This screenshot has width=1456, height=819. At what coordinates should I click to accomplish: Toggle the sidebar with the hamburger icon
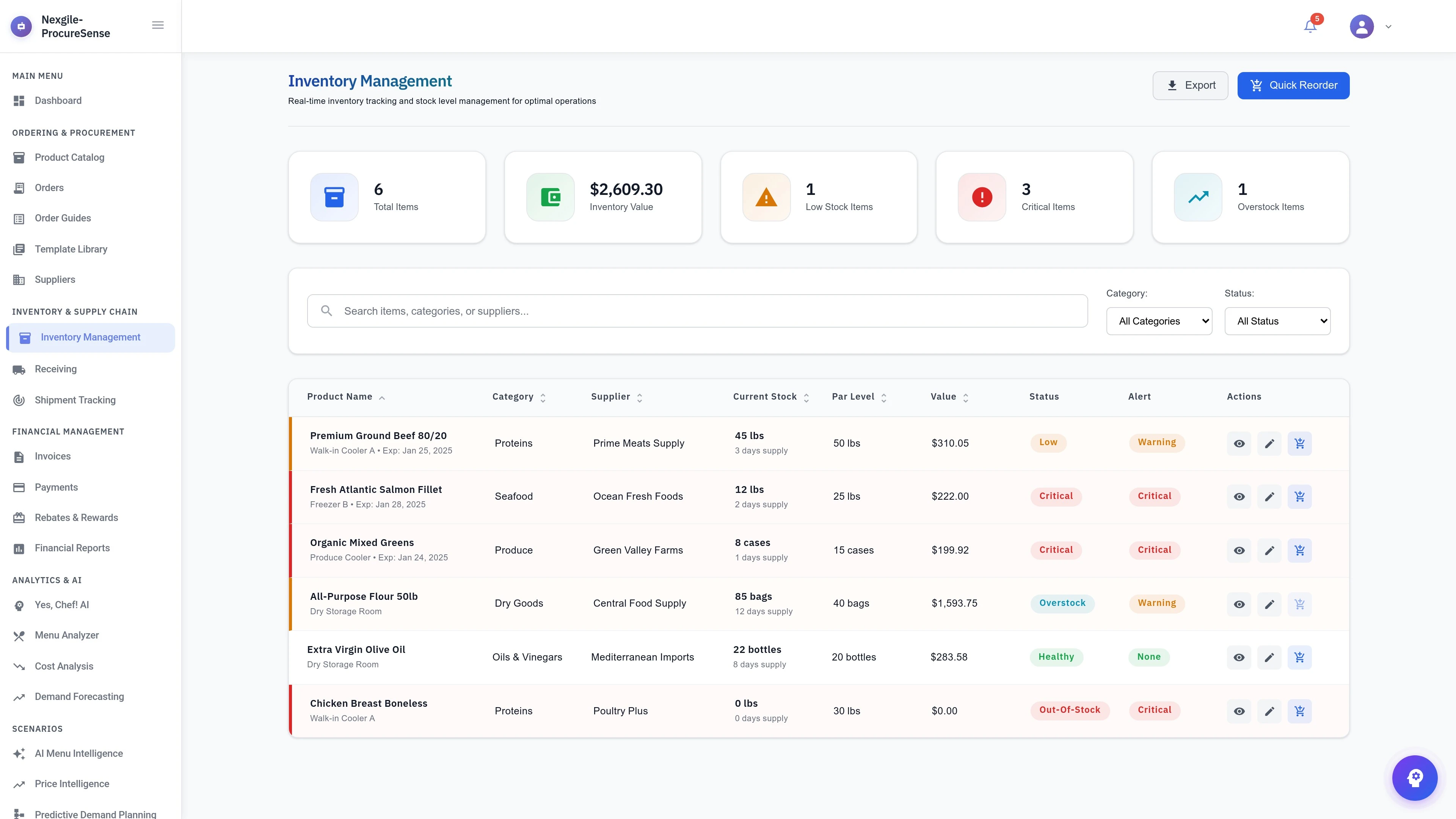tap(158, 25)
